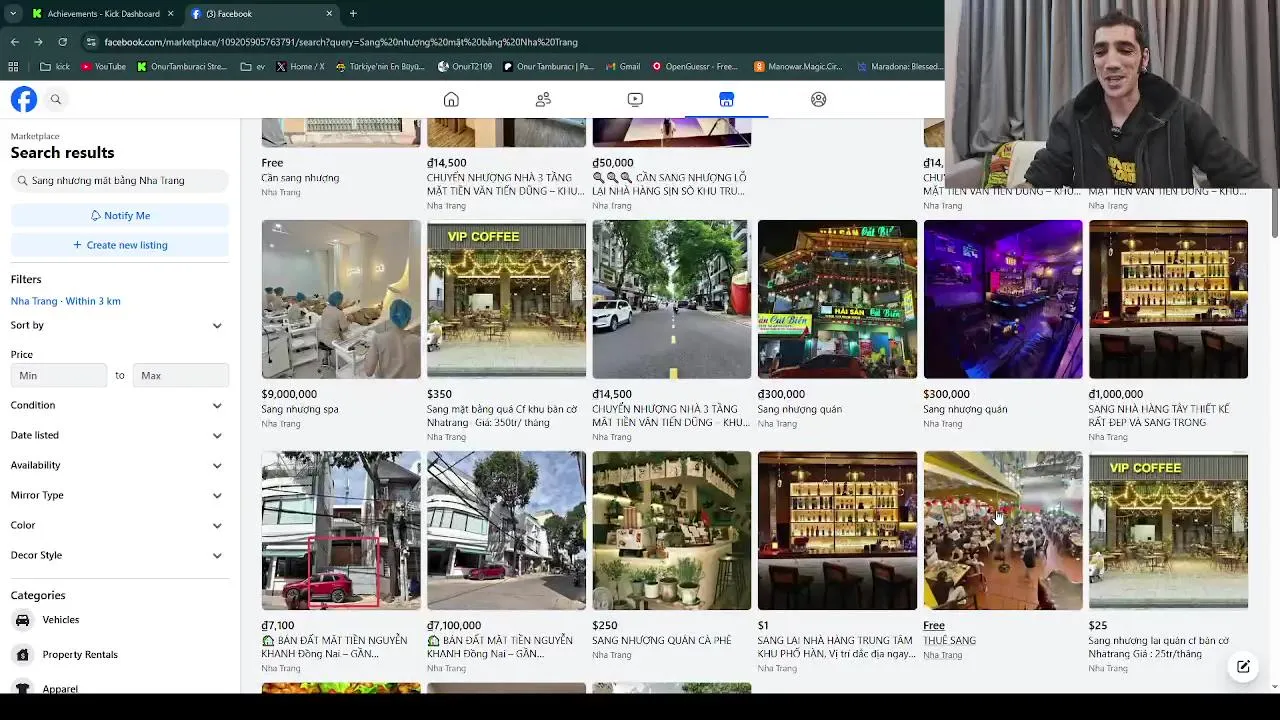This screenshot has height=720, width=1280.
Task: Click the browser back arrow
Action: [x=14, y=42]
